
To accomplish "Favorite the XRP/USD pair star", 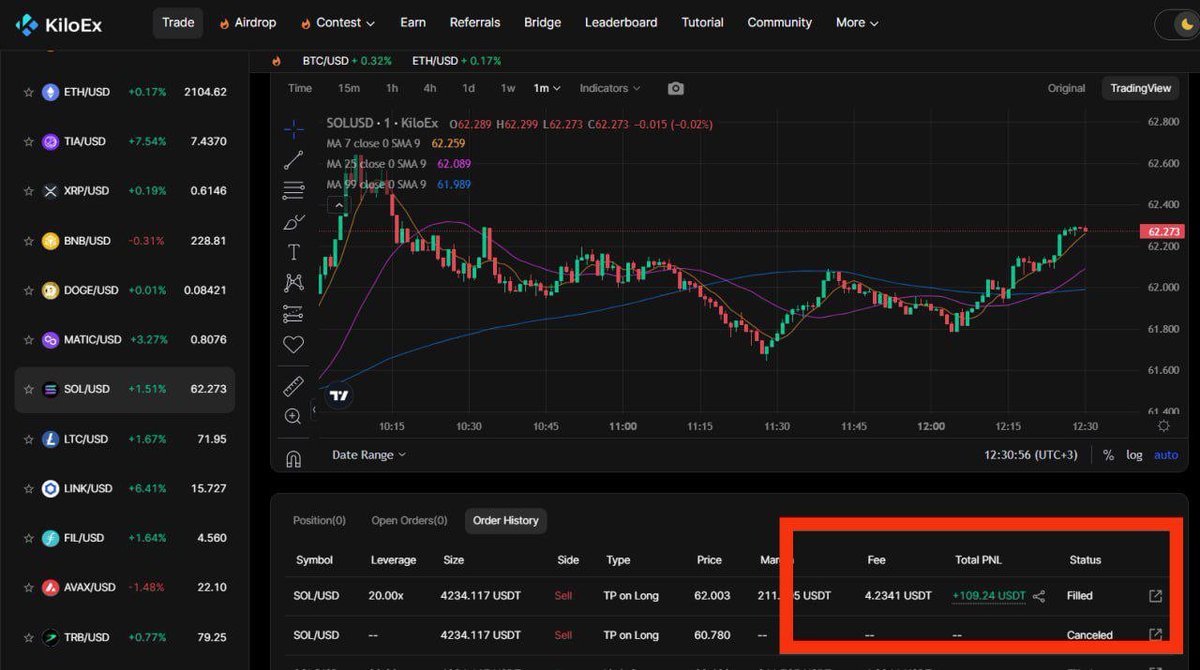I will (x=29, y=191).
